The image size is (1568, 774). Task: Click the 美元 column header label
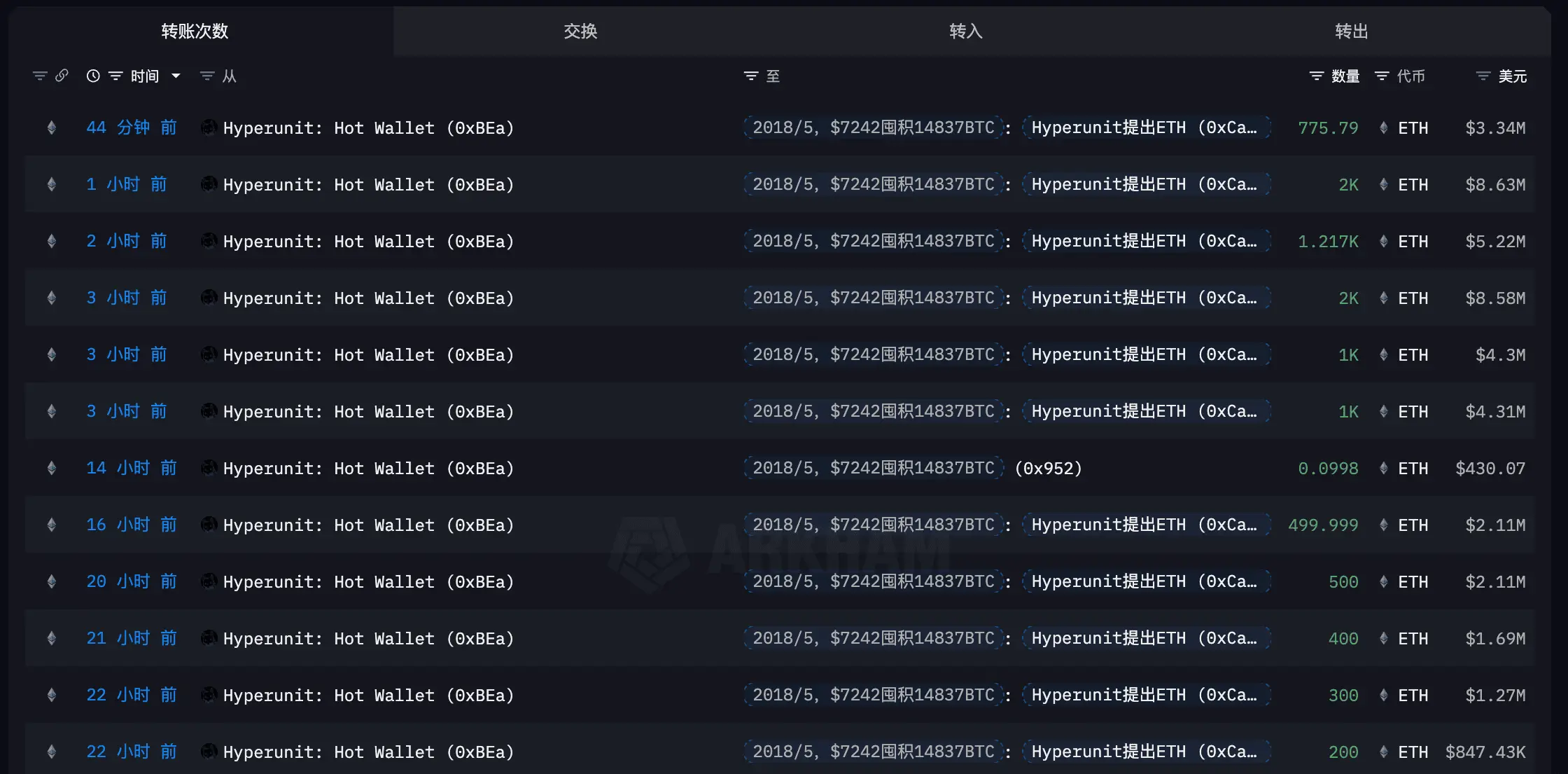pos(1513,76)
